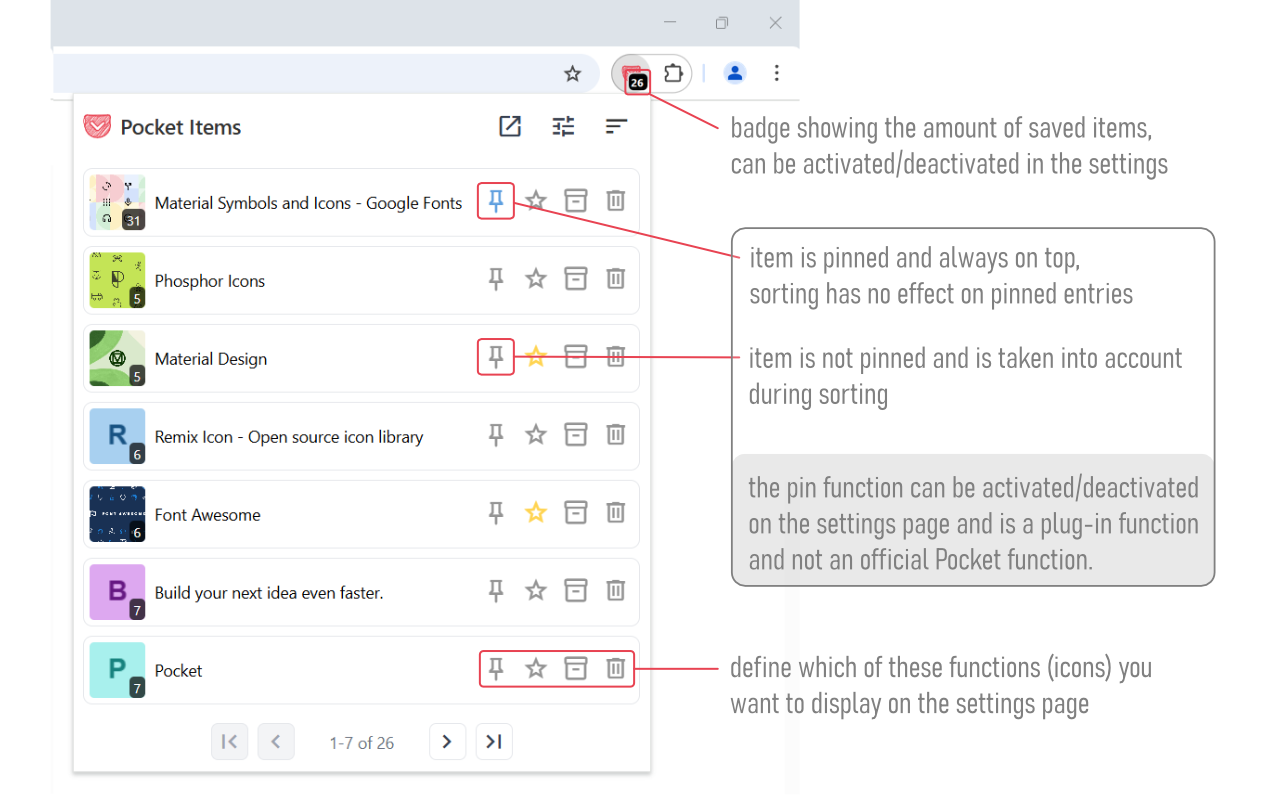Go to the next page of items
This screenshot has height=800, width=1280.
point(447,741)
